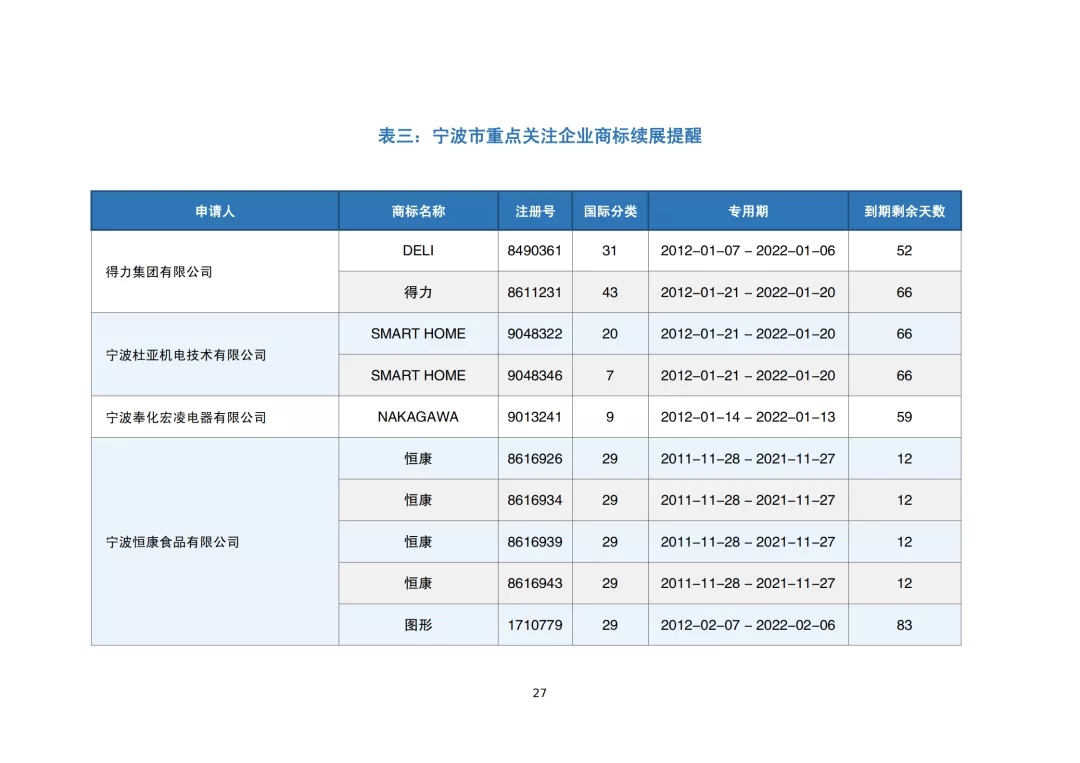This screenshot has height=763, width=1080.
Task: Click remaining days 52 in DELI row
Action: (904, 251)
